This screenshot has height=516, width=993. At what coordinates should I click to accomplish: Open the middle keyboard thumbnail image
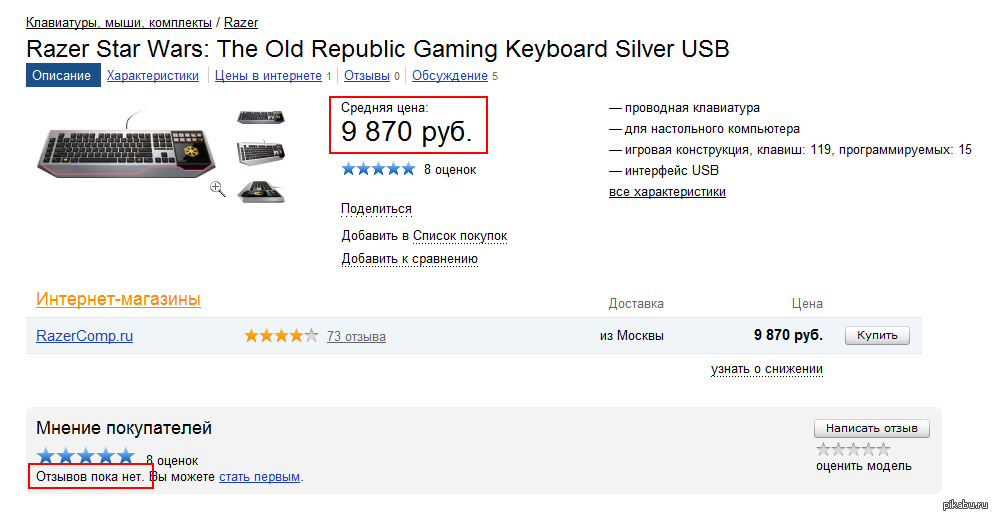(x=261, y=153)
